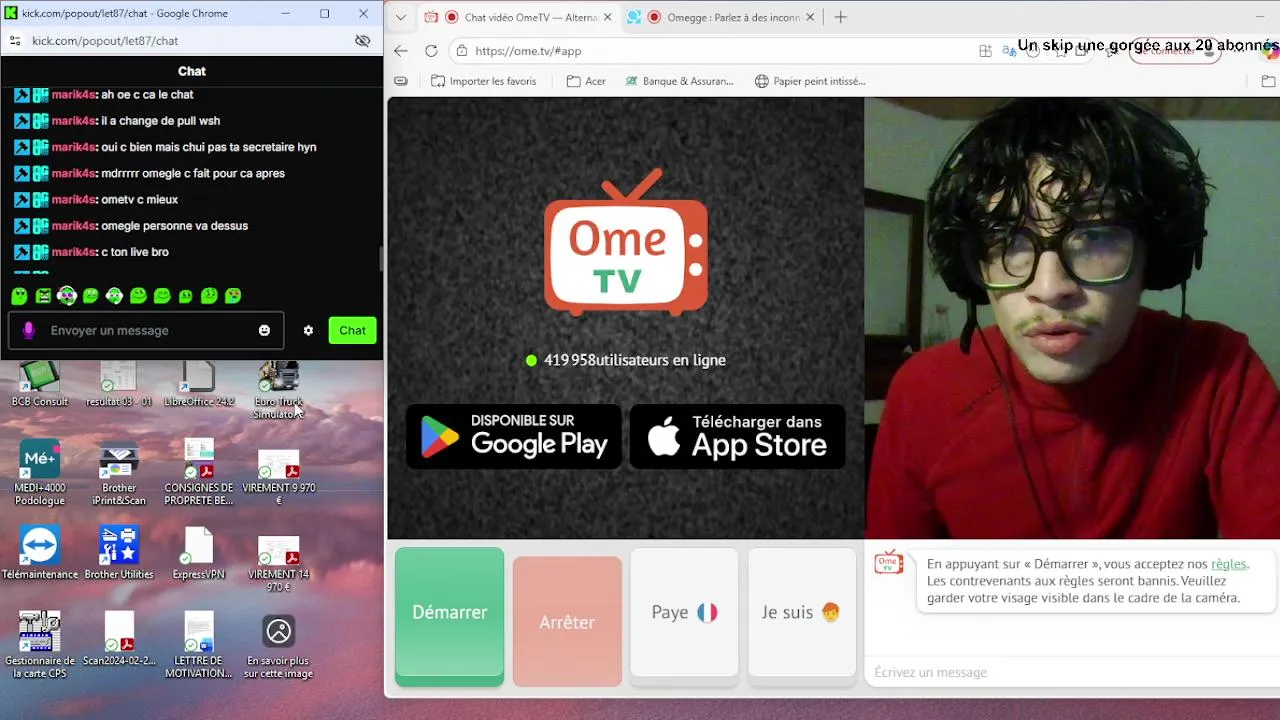Go back in the Edge browser
Viewport: 1280px width, 720px height.
pos(401,51)
